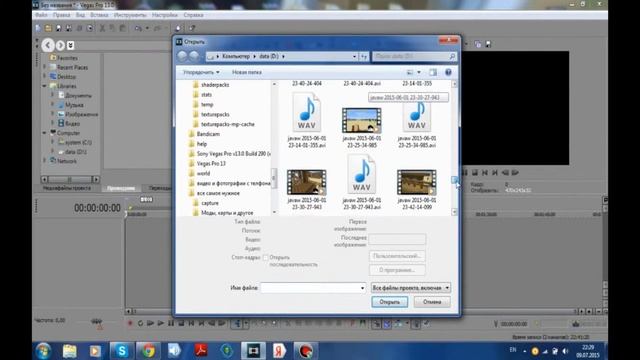Open the file name history dropdown arrow
640x360 pixels.
pos(362,288)
